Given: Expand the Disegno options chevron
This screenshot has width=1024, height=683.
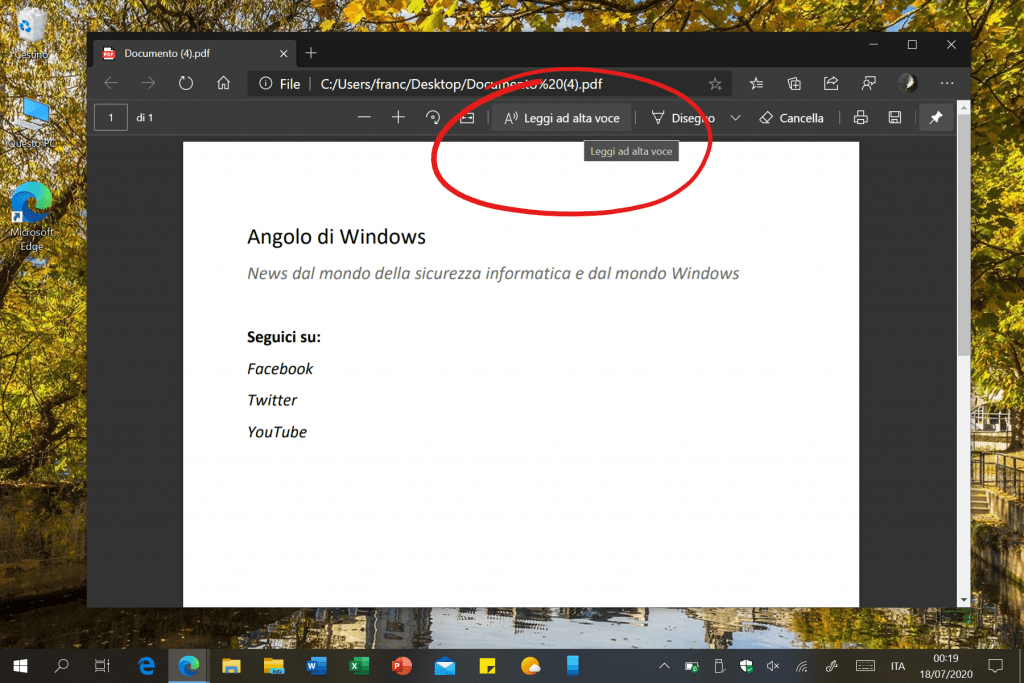Looking at the screenshot, I should coord(736,118).
